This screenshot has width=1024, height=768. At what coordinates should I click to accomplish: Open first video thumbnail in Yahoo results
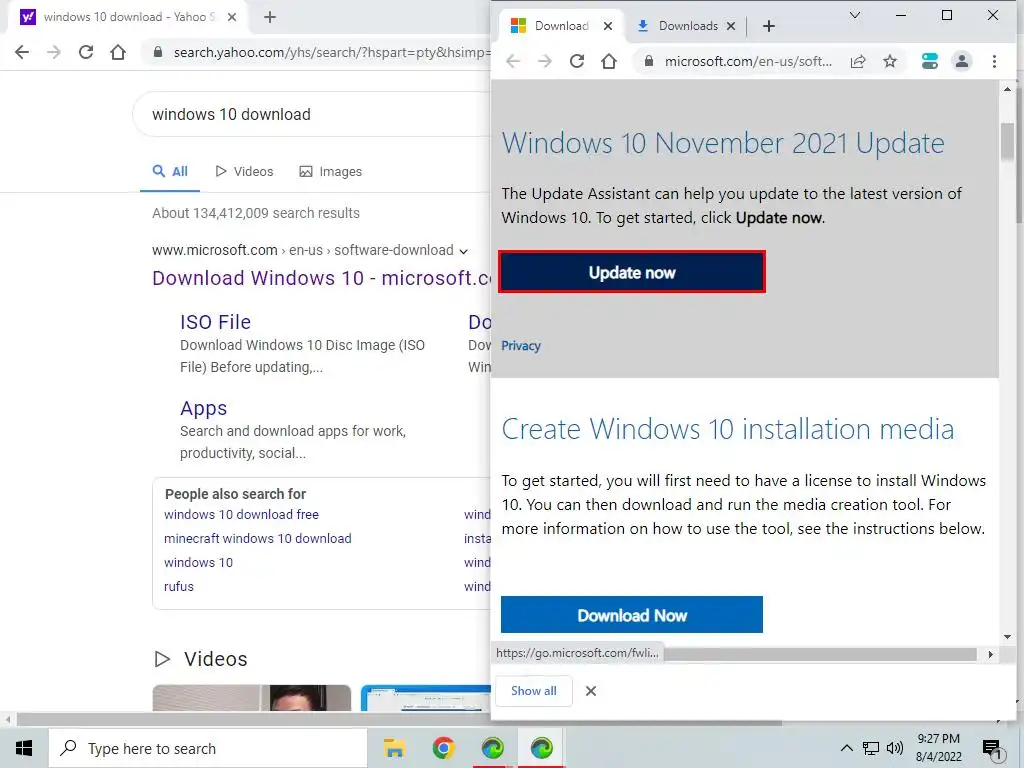click(251, 697)
